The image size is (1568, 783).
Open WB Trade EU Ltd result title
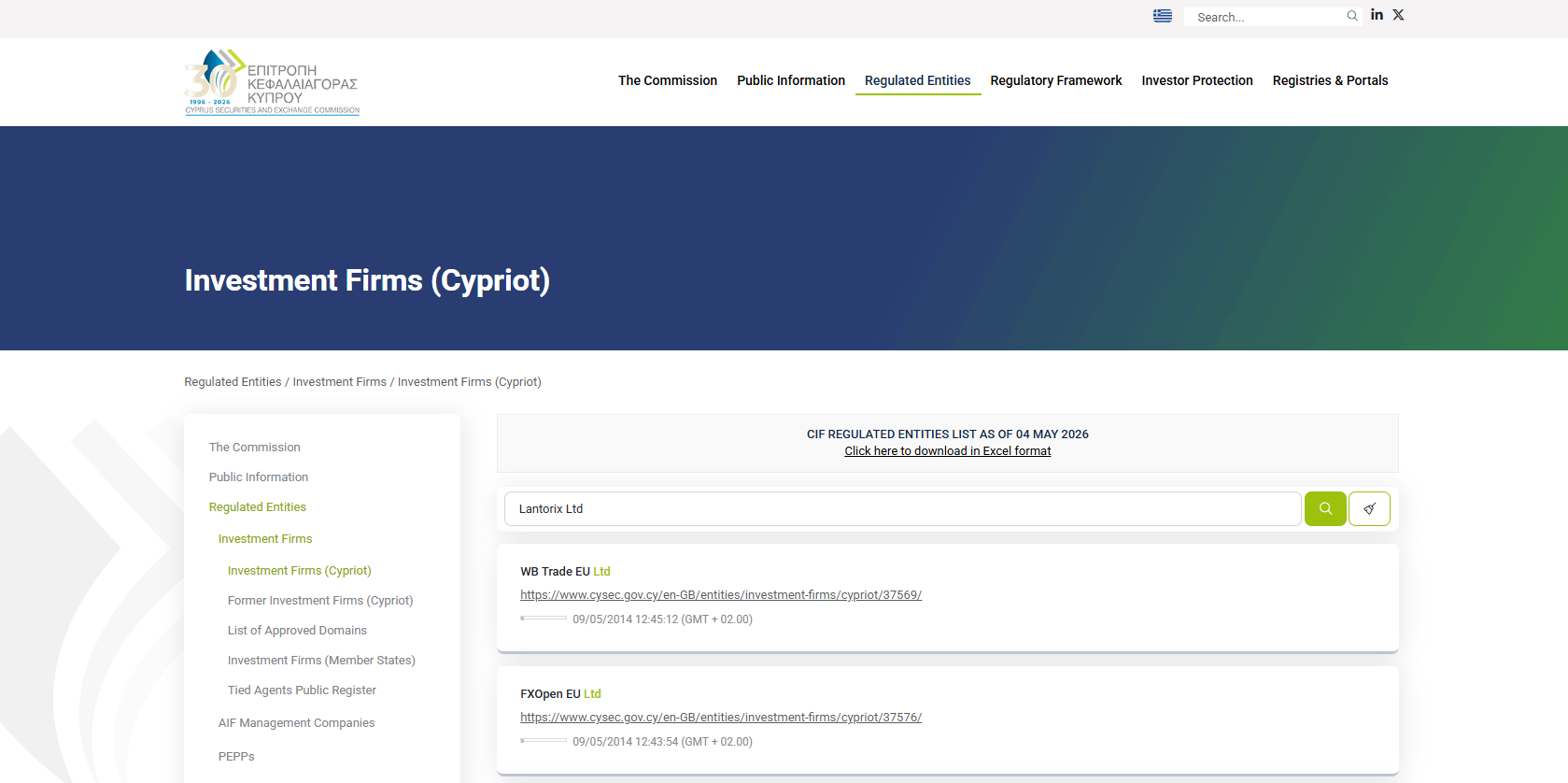(x=565, y=572)
